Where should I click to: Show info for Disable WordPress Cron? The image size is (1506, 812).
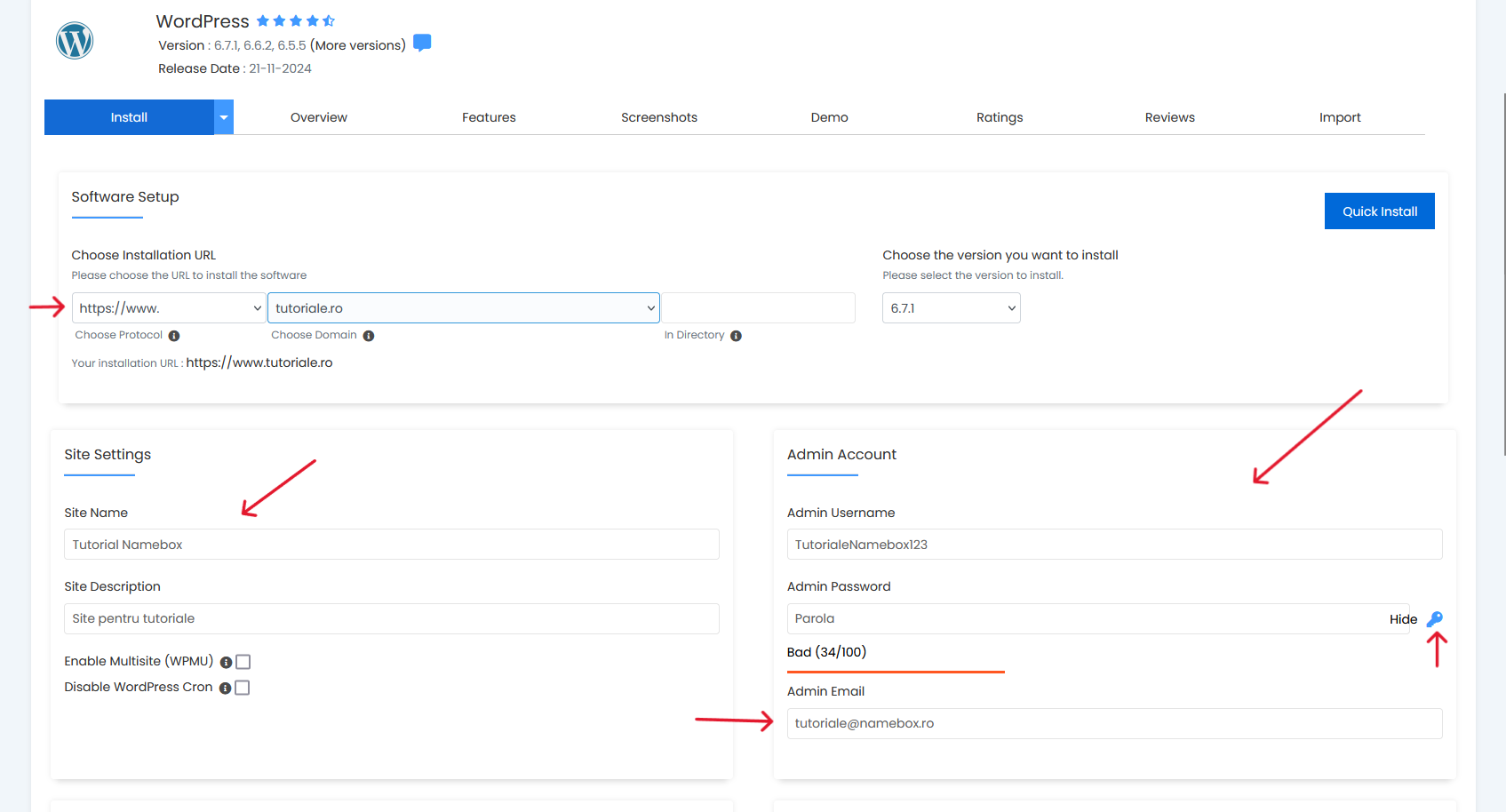pyautogui.click(x=225, y=689)
